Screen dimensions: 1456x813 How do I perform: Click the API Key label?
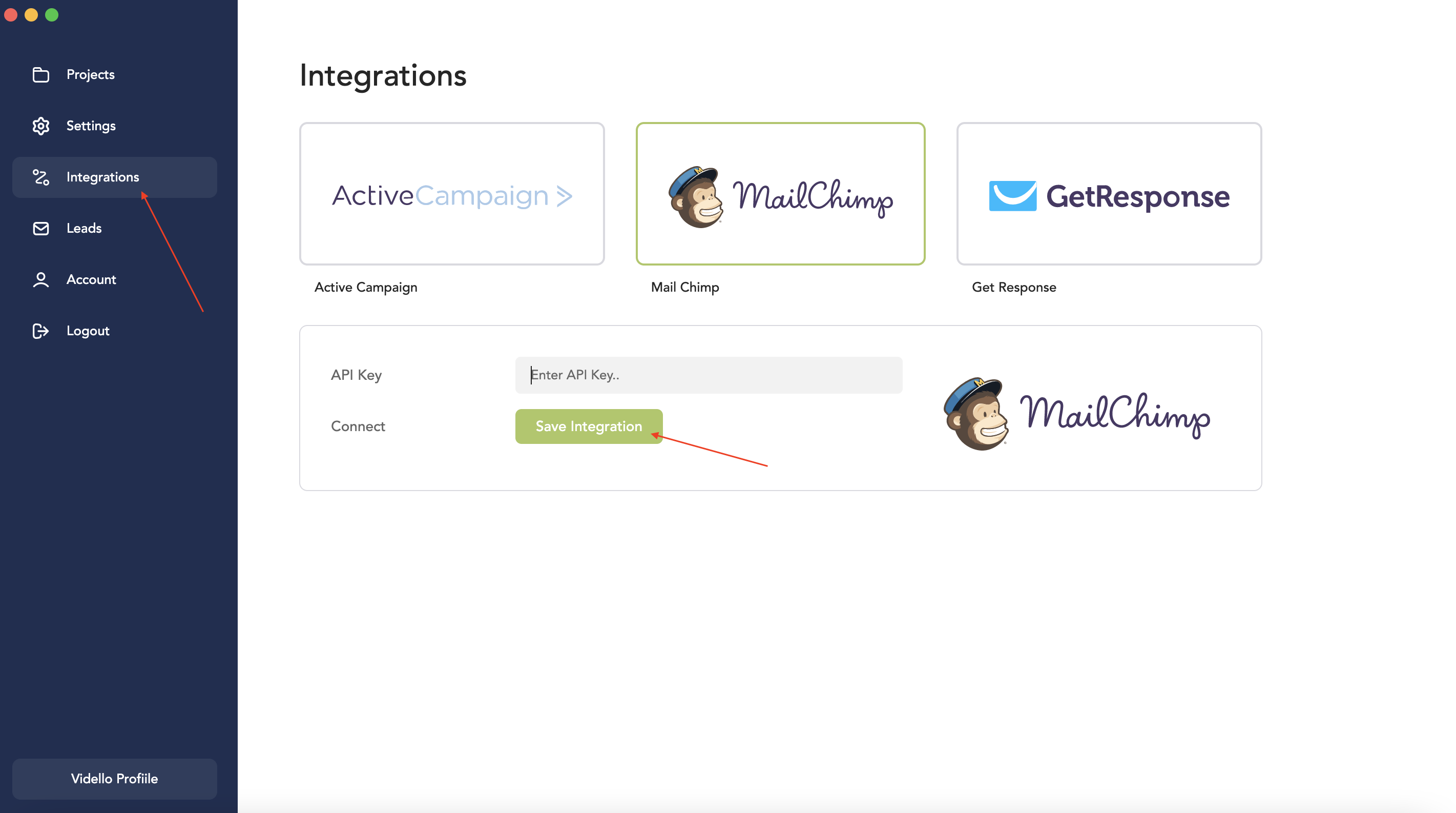(356, 375)
